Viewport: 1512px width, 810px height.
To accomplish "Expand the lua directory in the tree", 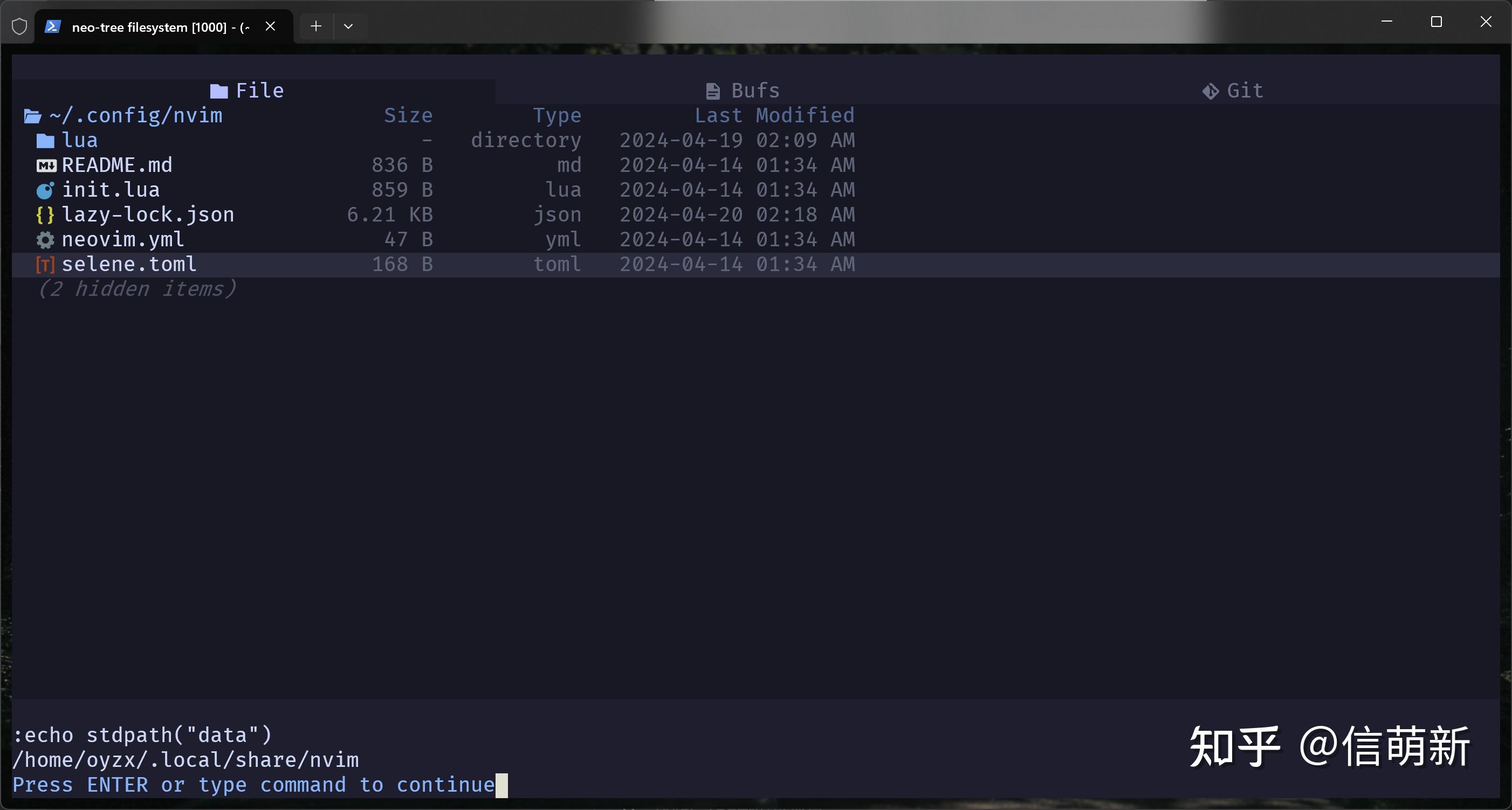I will [x=79, y=140].
